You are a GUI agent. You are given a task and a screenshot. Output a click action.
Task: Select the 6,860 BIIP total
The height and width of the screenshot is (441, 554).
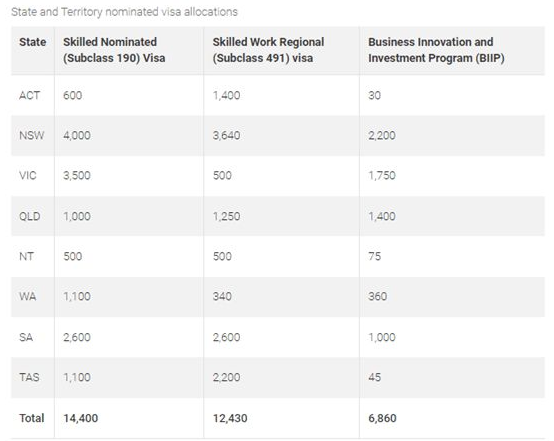pos(382,418)
